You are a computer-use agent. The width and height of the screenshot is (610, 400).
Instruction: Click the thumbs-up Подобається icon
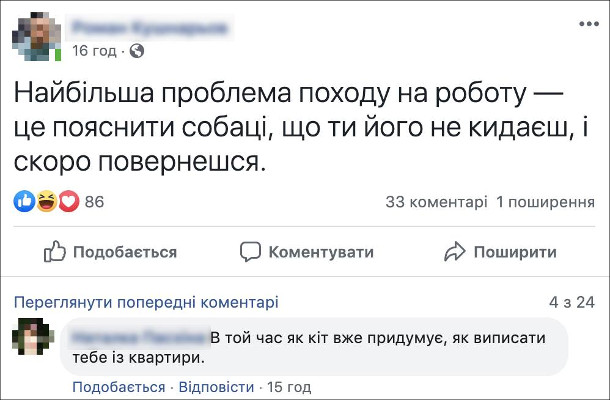click(x=54, y=253)
